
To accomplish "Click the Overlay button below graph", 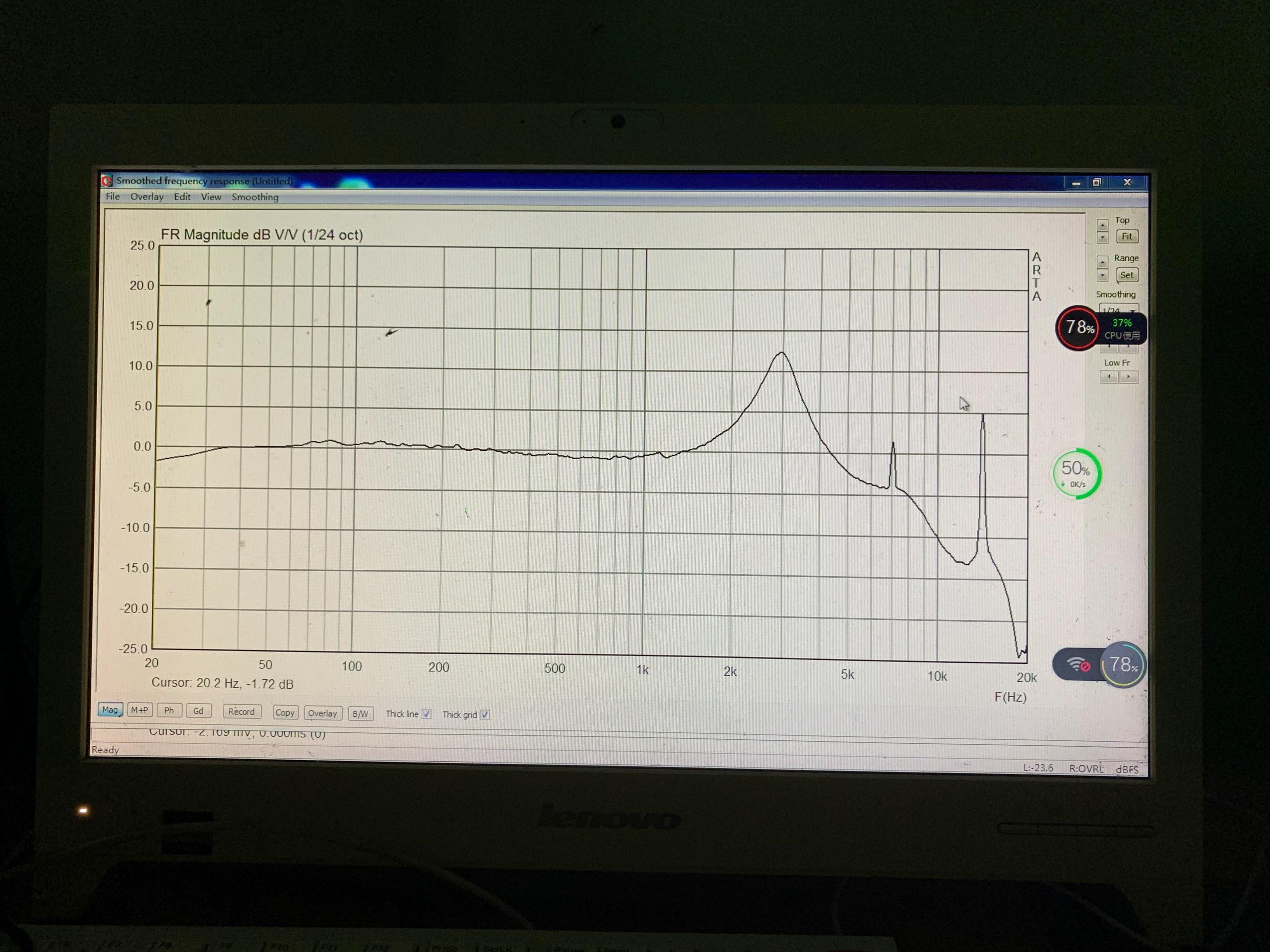I will [x=322, y=714].
